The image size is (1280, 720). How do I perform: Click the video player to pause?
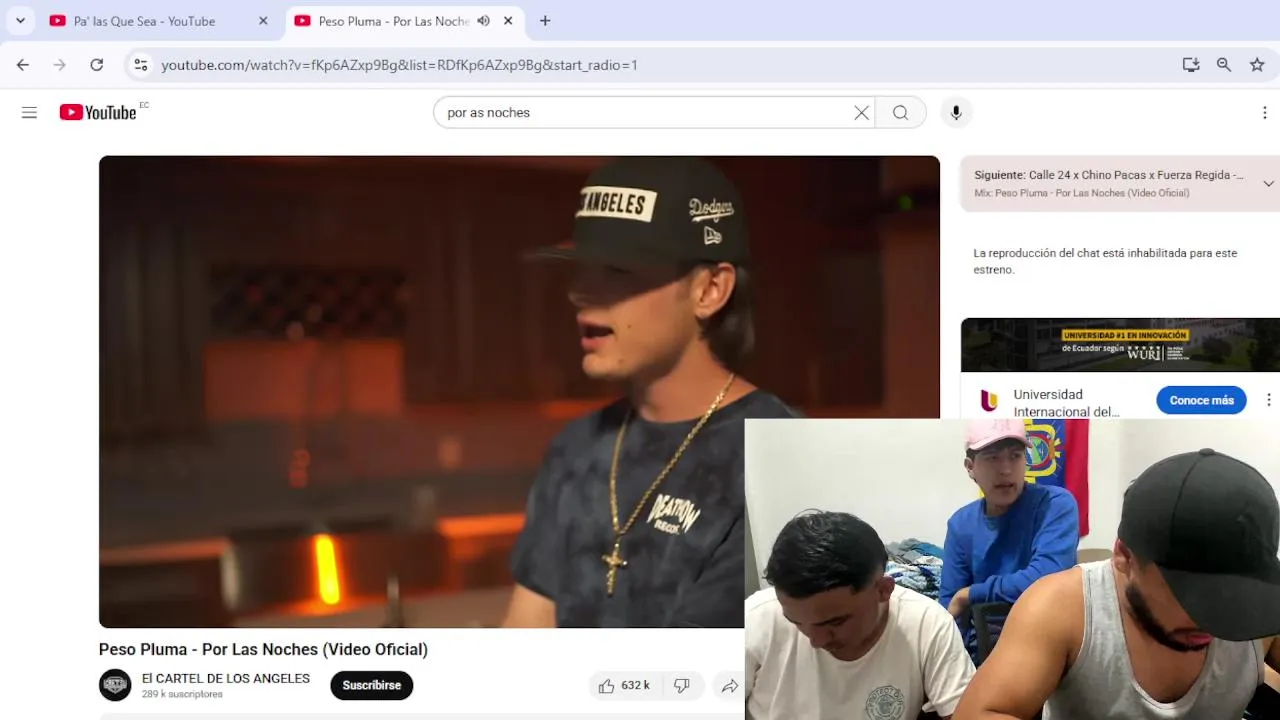coord(519,391)
